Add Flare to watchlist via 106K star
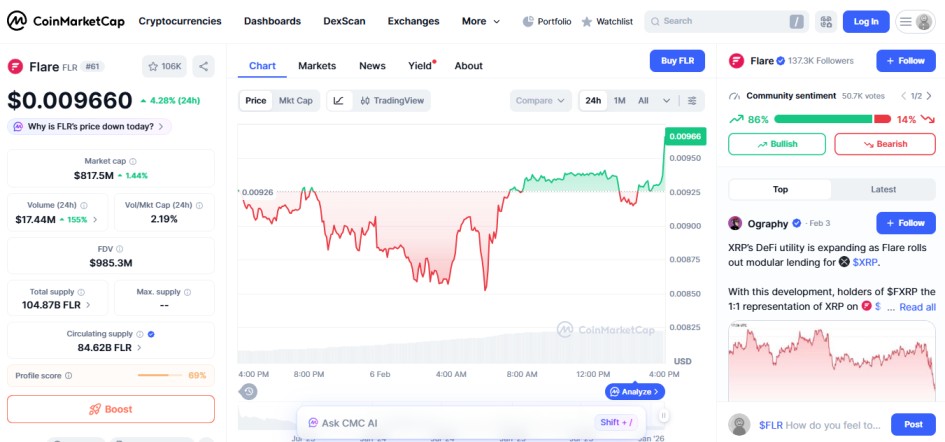This screenshot has width=945, height=442. pos(165,66)
